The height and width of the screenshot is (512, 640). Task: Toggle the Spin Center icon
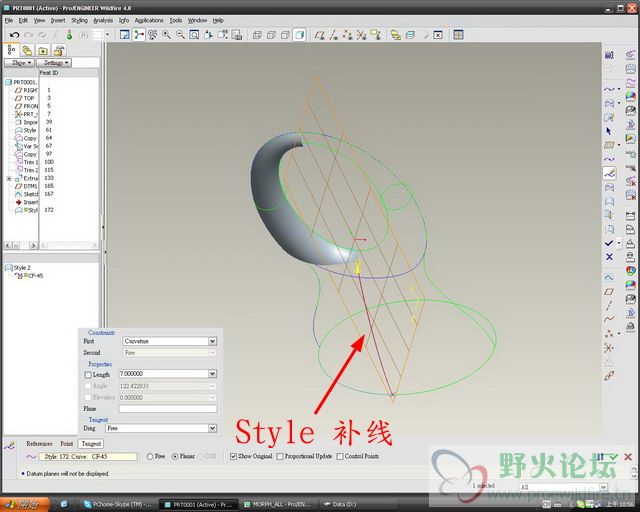[139, 35]
